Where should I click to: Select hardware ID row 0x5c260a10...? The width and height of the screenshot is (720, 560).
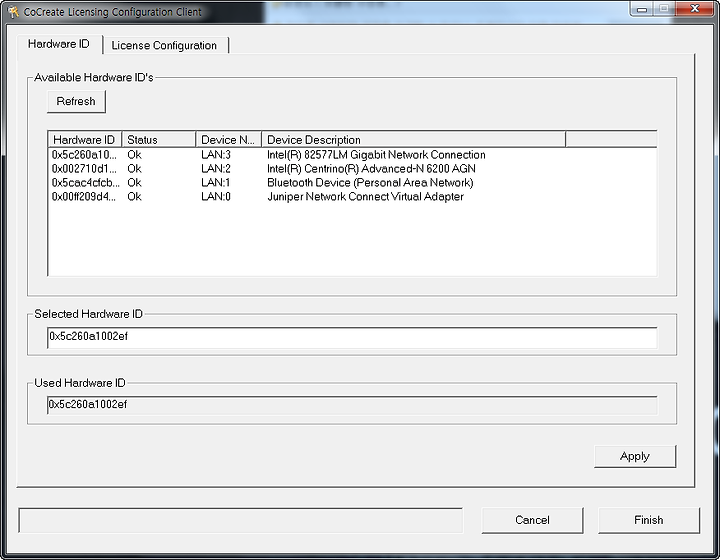[84, 155]
